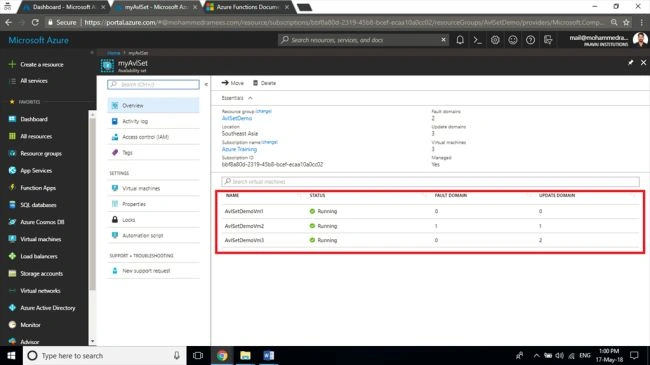The height and width of the screenshot is (365, 650).
Task: Click the Delete button
Action: click(264, 83)
